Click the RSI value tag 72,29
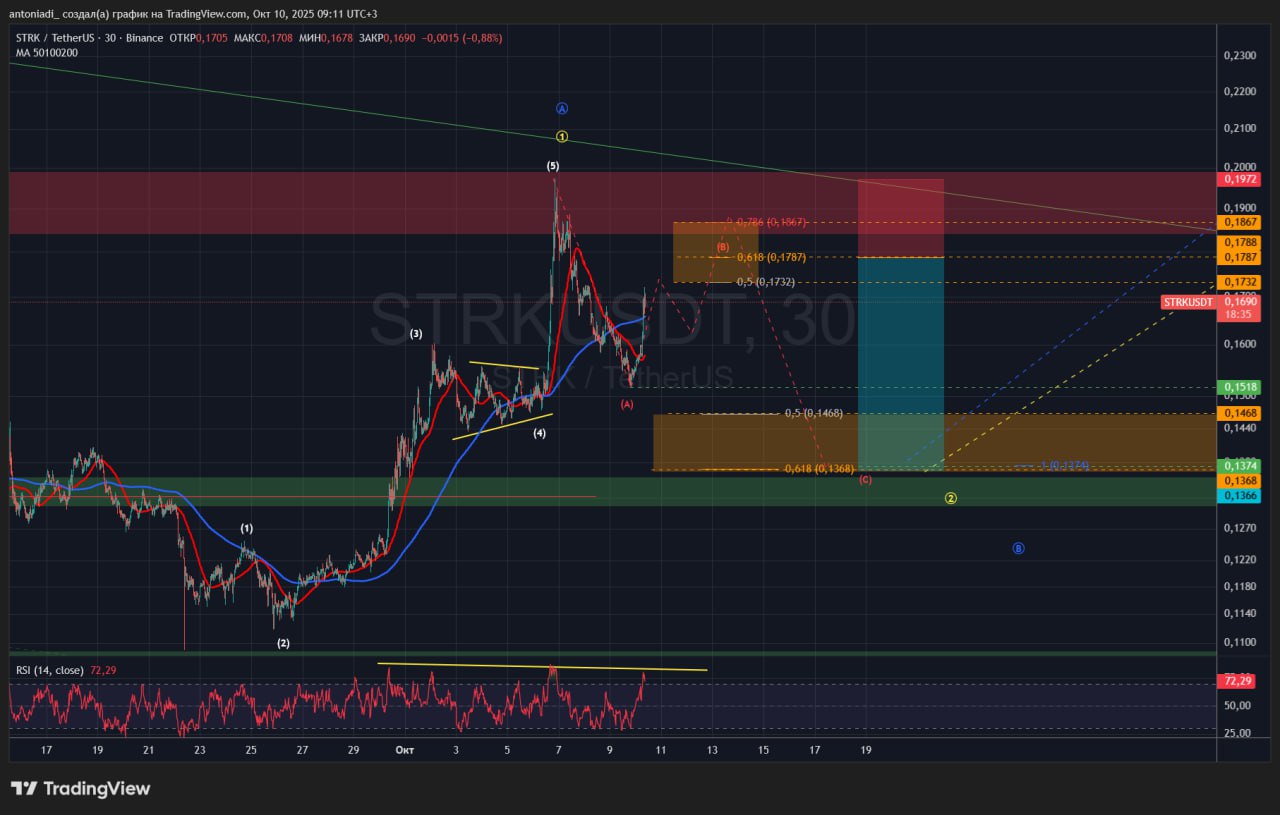Image resolution: width=1280 pixels, height=815 pixels. [x=1238, y=681]
